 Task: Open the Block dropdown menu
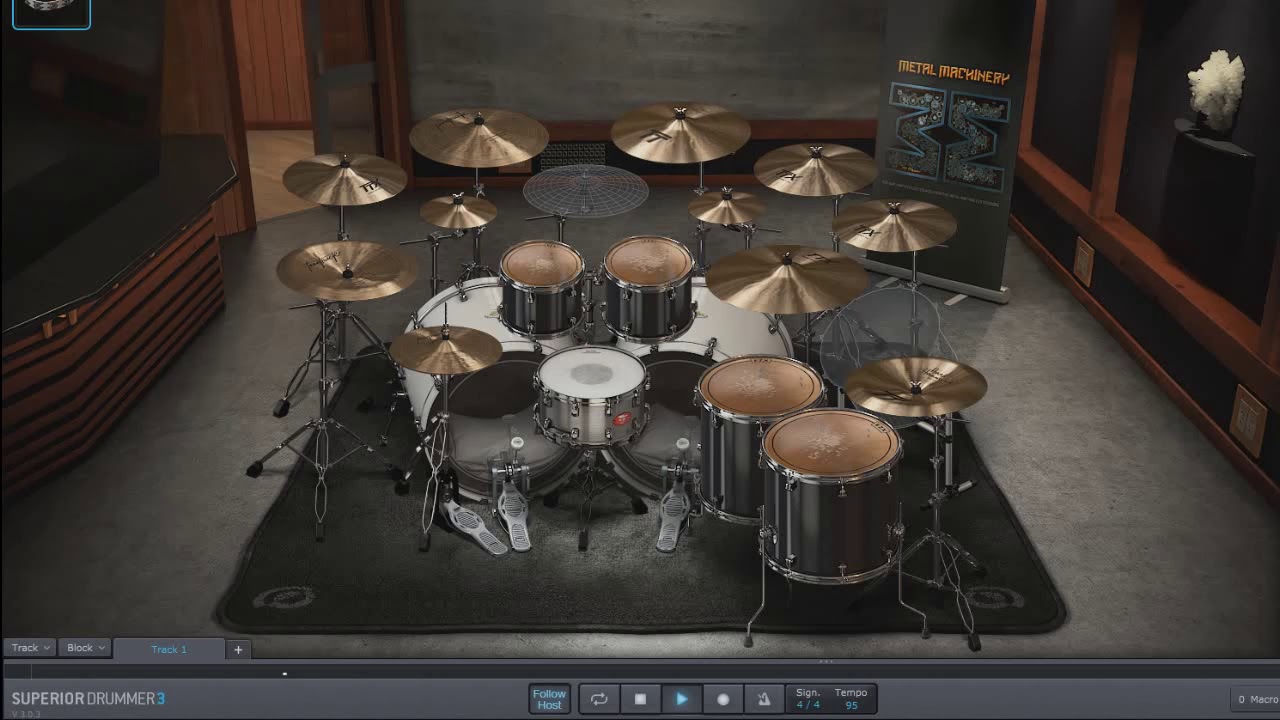pos(85,648)
